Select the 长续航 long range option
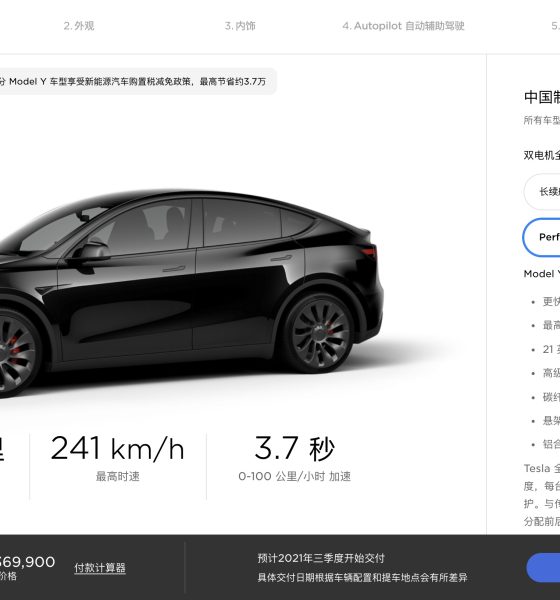The height and width of the screenshot is (600, 560). tap(542, 192)
